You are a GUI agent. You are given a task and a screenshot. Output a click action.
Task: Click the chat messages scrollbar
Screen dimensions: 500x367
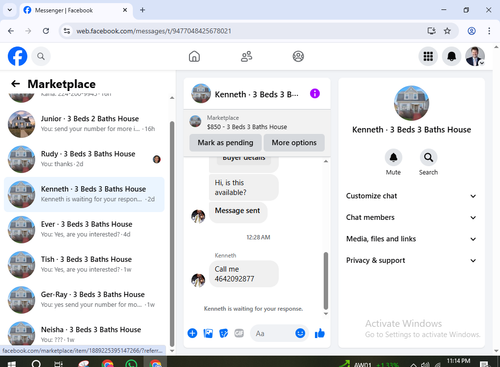point(326,281)
